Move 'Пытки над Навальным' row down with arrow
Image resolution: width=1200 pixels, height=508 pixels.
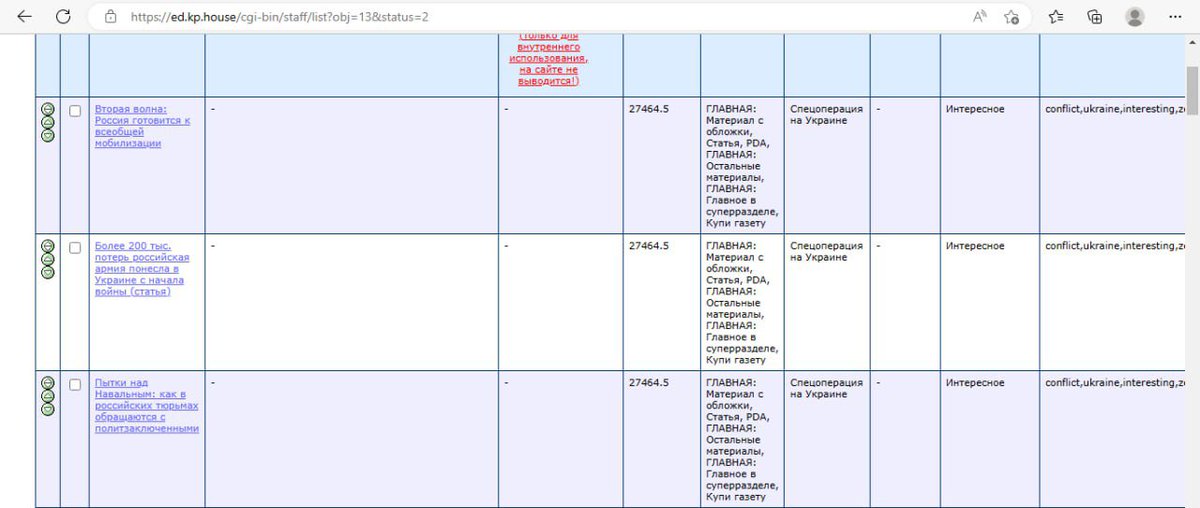click(x=47, y=408)
